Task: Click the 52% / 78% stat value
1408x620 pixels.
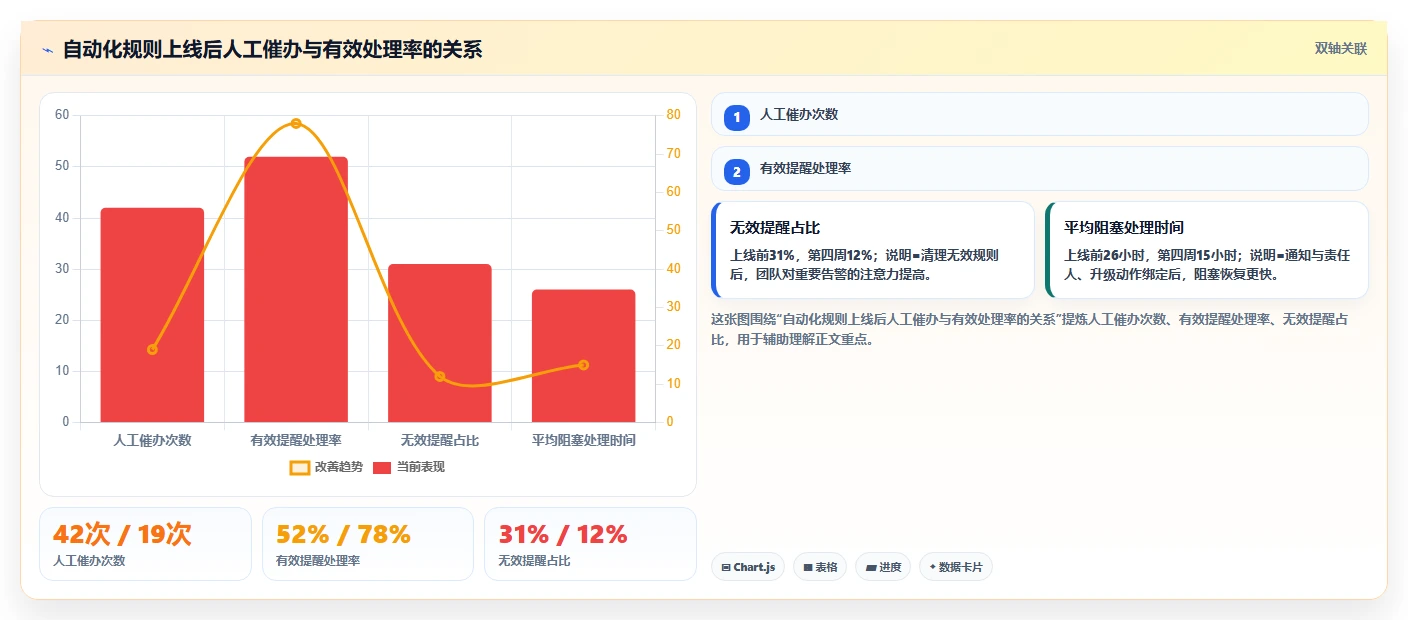Action: point(343,535)
